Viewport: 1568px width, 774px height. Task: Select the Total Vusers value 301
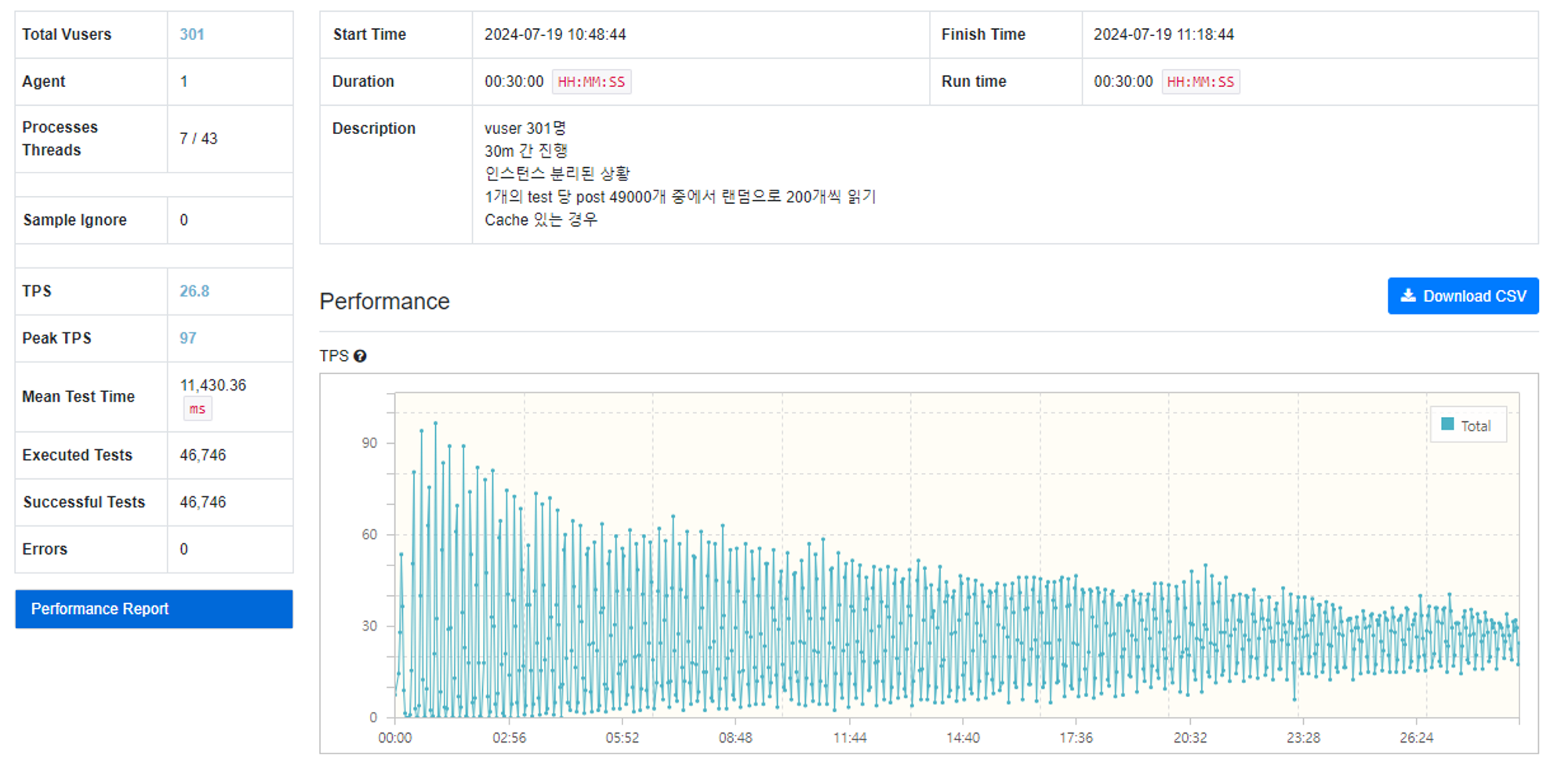coord(191,35)
